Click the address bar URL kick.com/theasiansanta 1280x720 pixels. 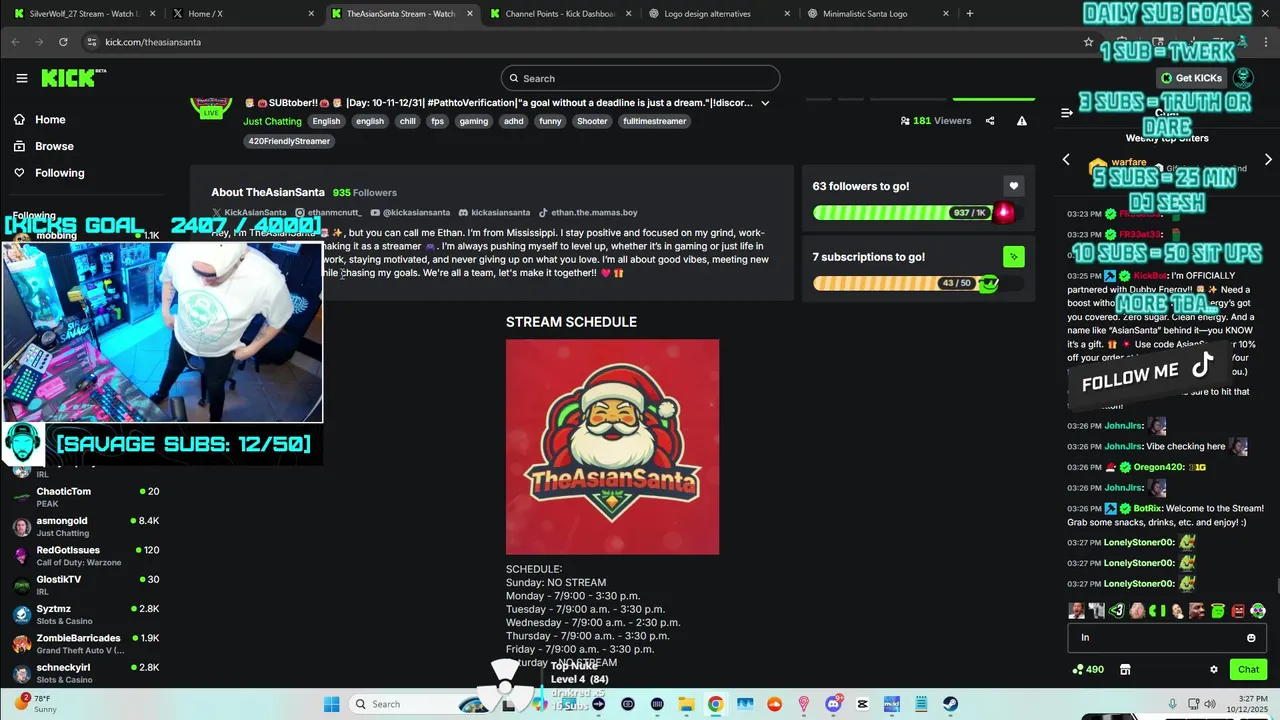[153, 42]
